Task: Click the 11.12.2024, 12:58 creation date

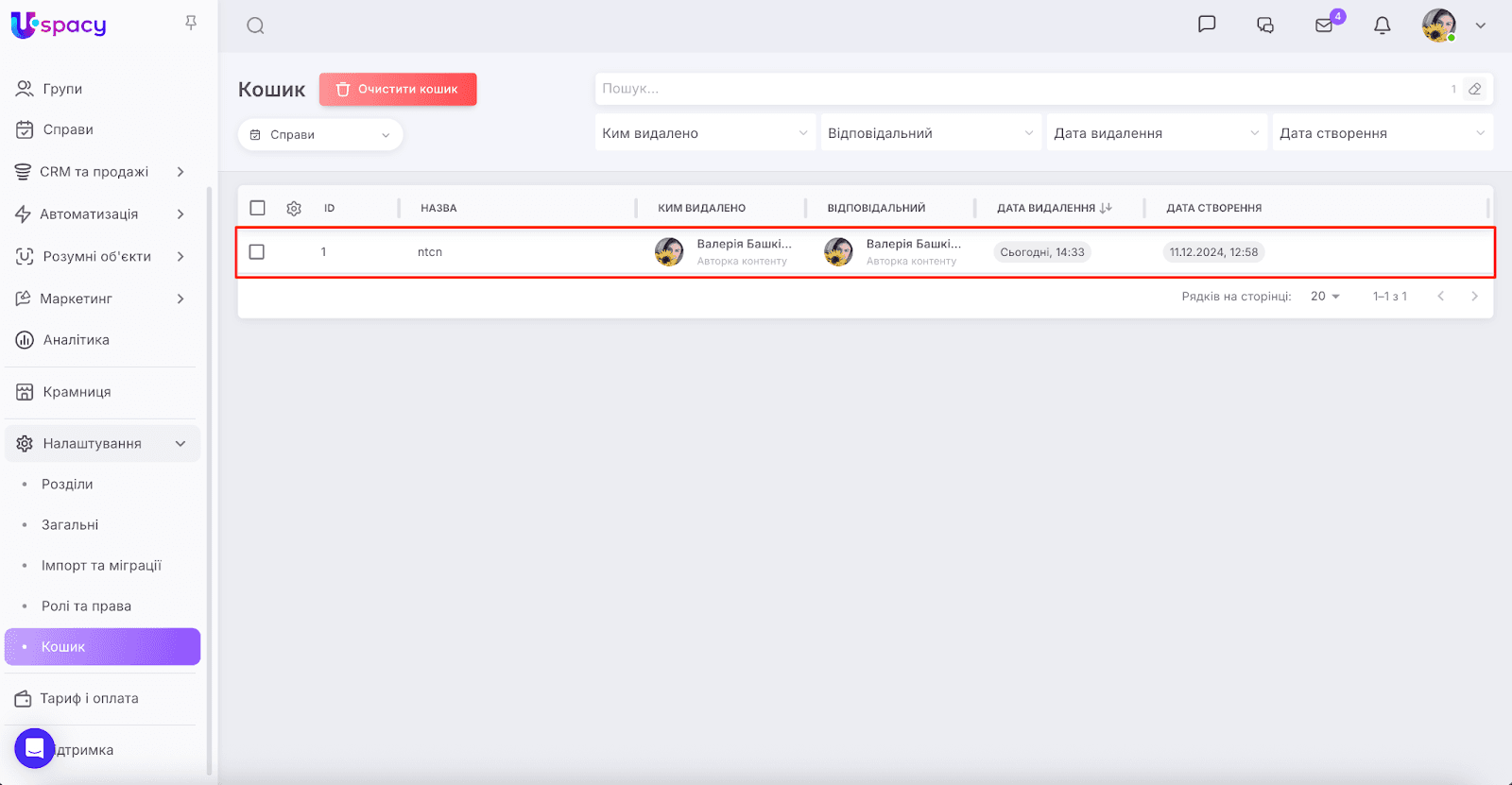Action: [1214, 252]
